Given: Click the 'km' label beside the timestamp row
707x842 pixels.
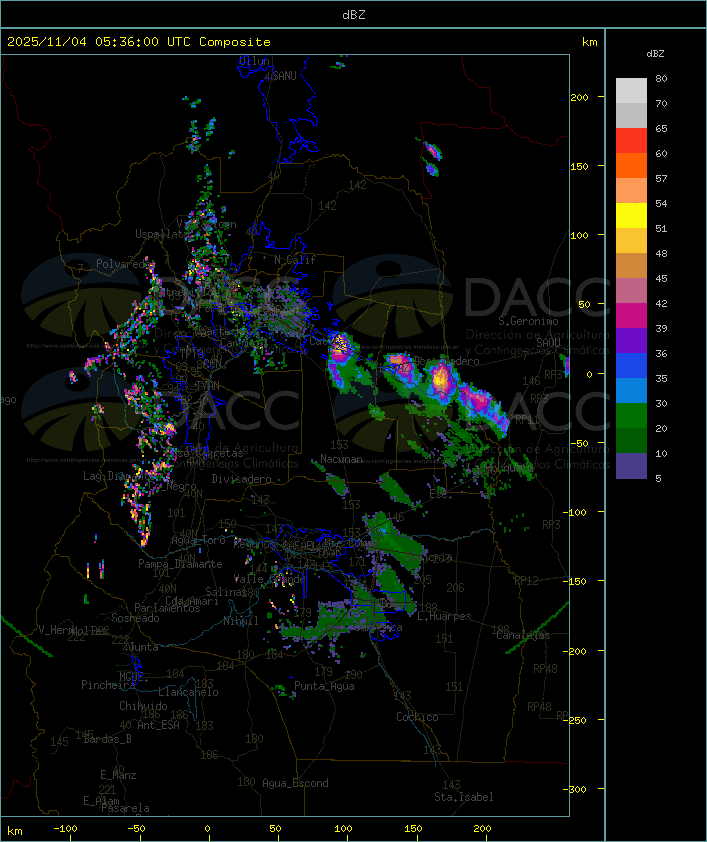Looking at the screenshot, I should [589, 42].
